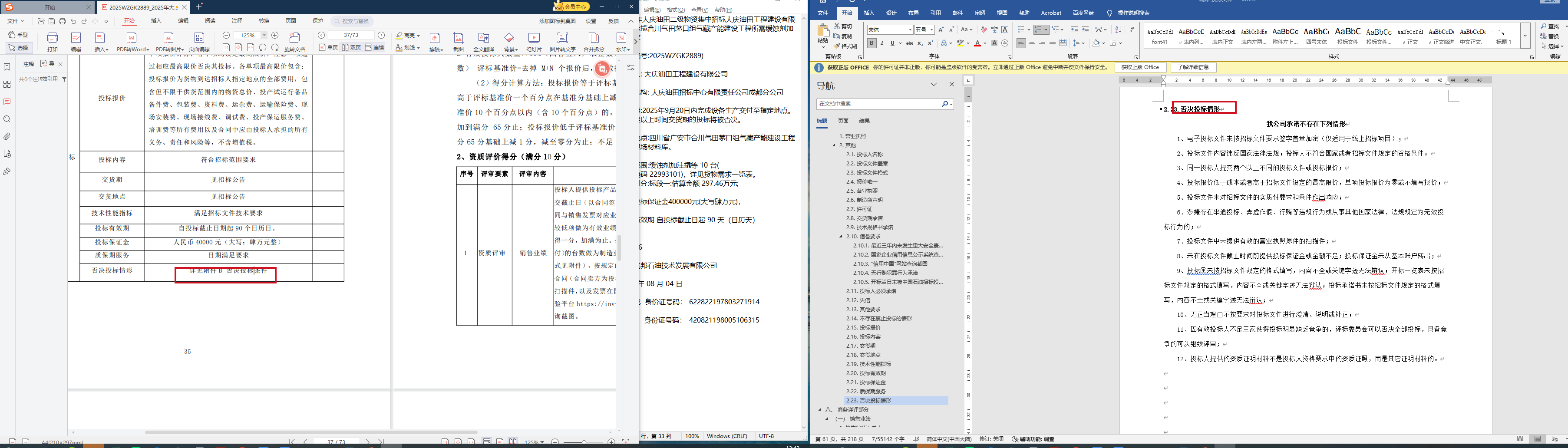Viewport: 1568px width, 448px height.
Task: Go to previous page arrow beside 37/73
Action: tap(321, 35)
